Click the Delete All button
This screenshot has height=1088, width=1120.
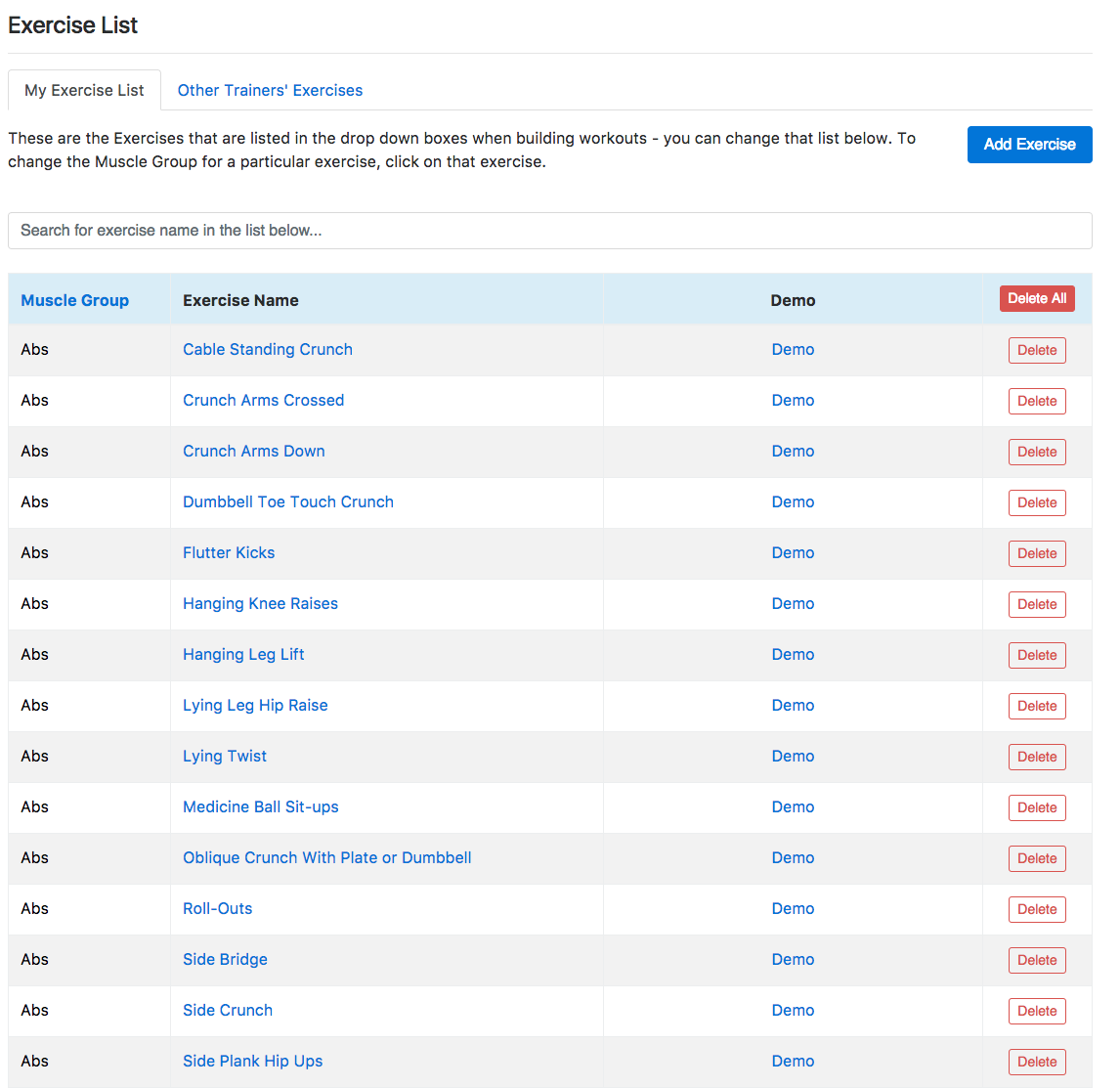coord(1036,298)
